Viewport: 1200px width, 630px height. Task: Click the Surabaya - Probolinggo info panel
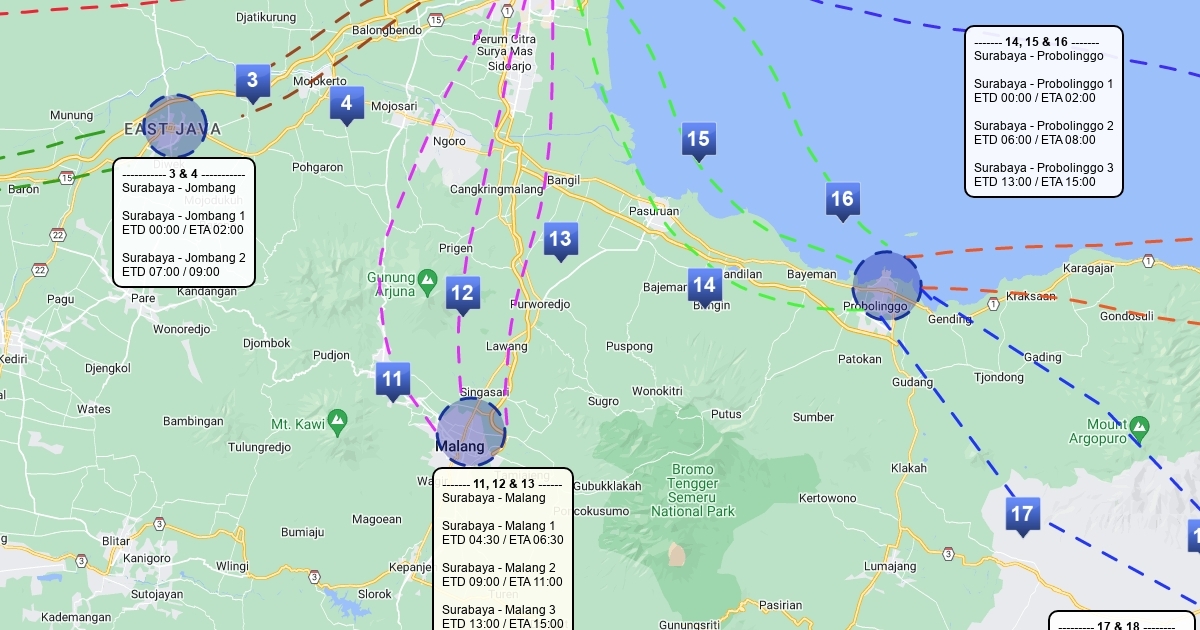pyautogui.click(x=1043, y=111)
